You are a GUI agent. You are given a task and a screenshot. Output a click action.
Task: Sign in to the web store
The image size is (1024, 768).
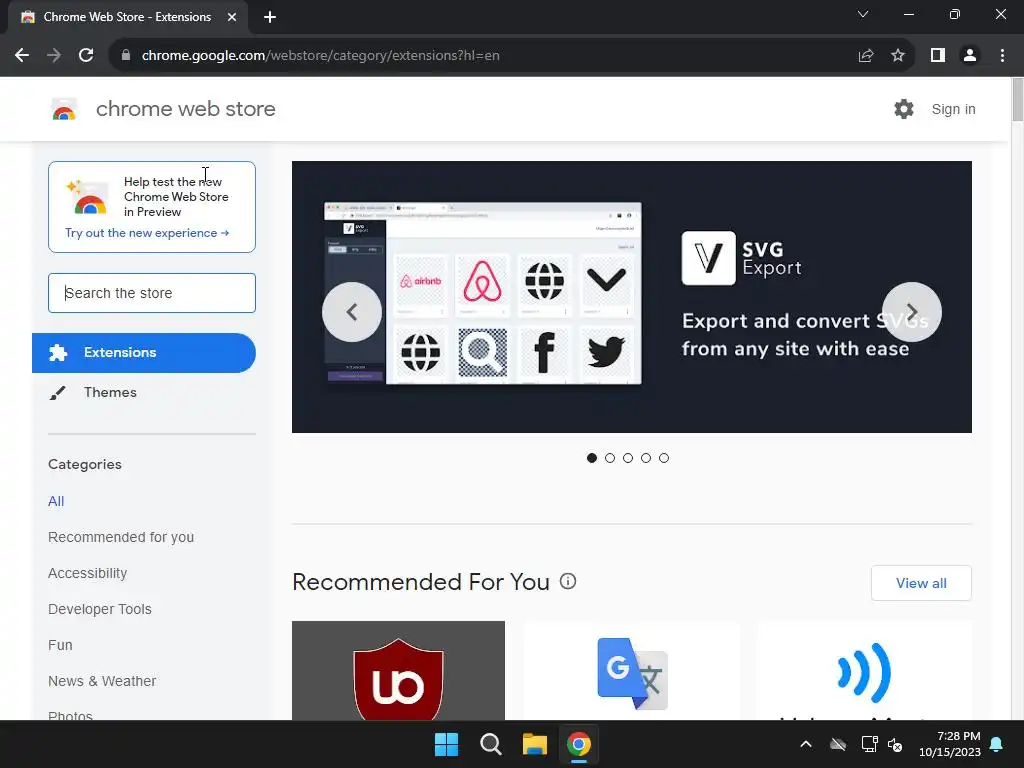click(x=953, y=109)
